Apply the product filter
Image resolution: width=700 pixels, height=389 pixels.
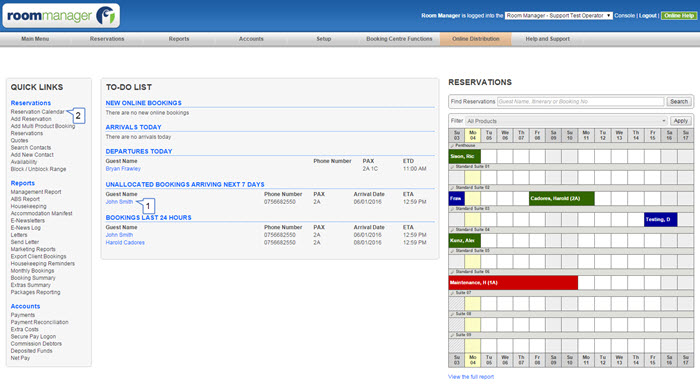[x=680, y=121]
